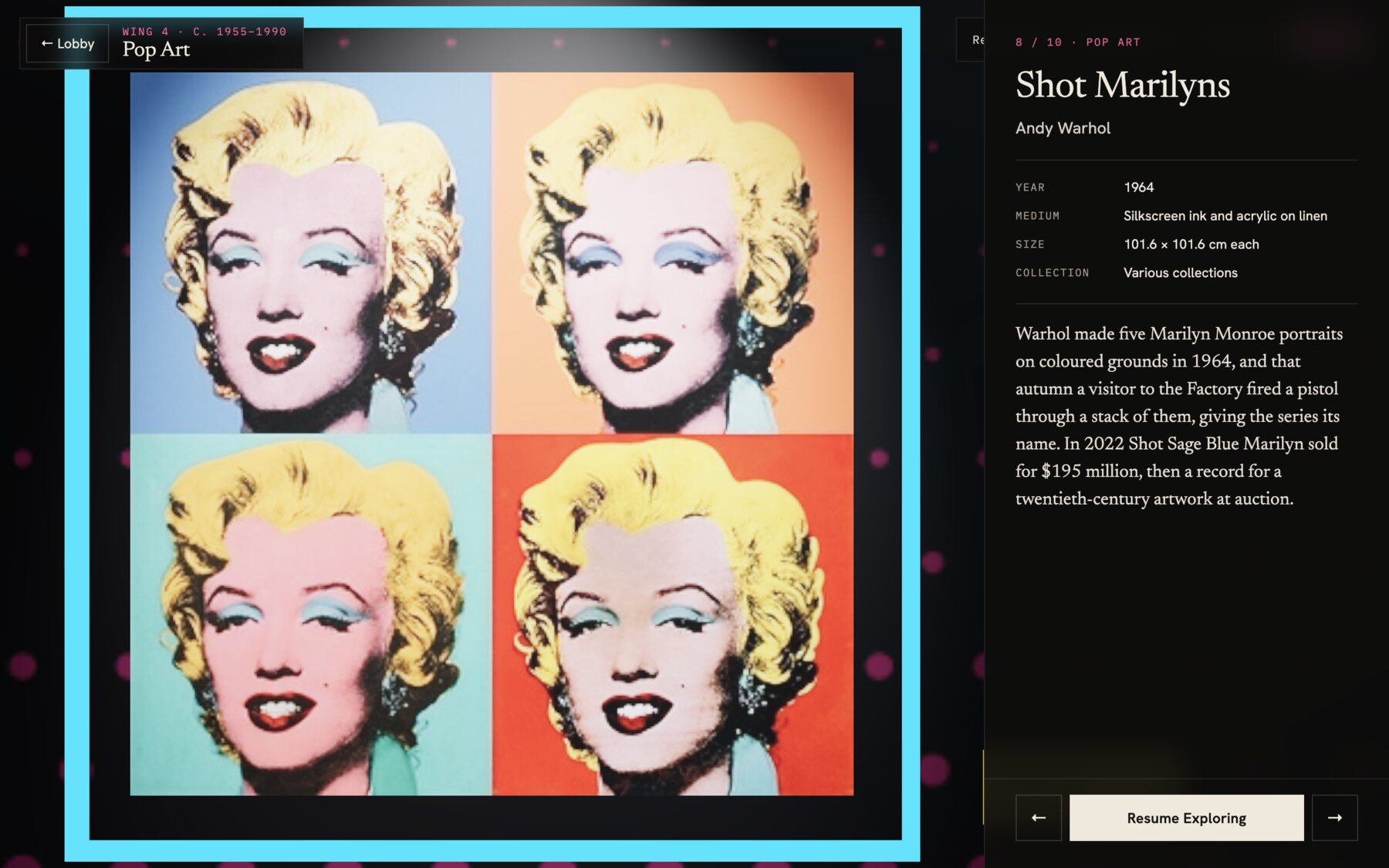This screenshot has width=1389, height=868.
Task: Click 'Silkscreen ink and acrylic on linen'
Action: [x=1225, y=216]
